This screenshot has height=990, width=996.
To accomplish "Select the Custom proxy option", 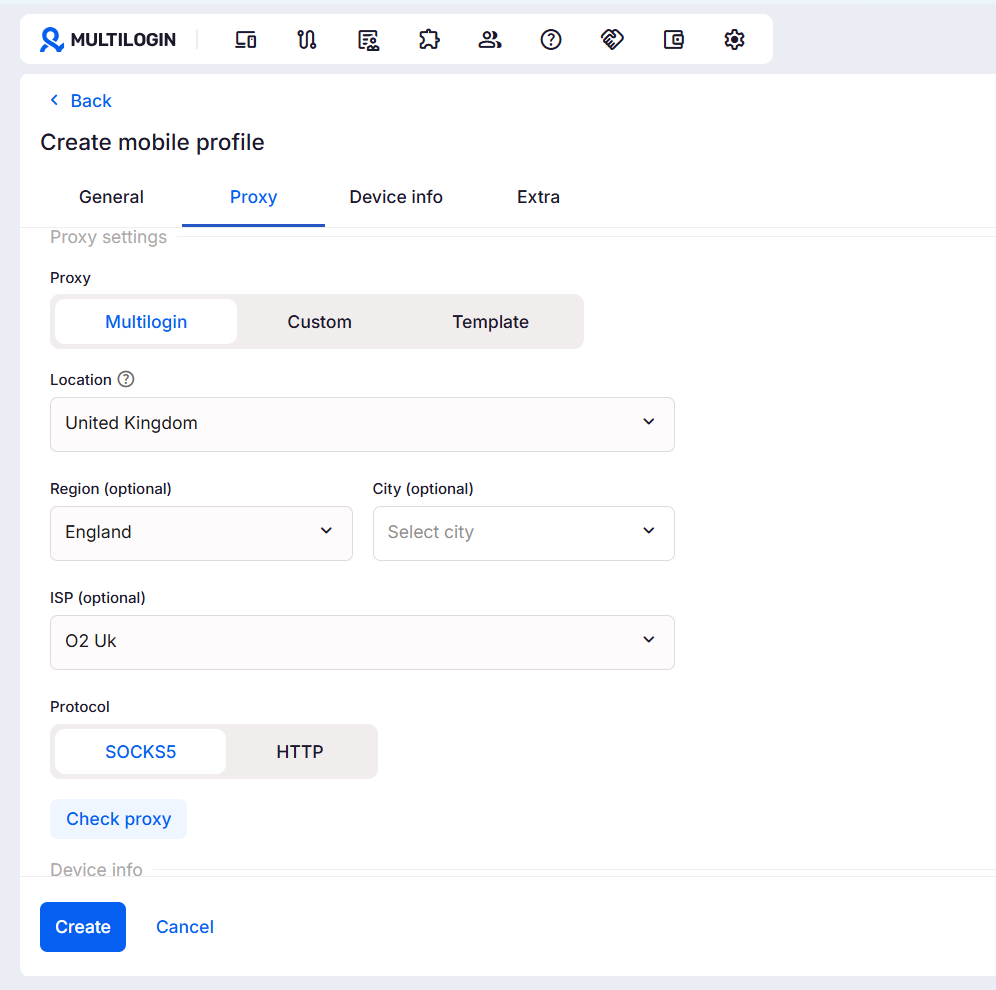I will (320, 321).
